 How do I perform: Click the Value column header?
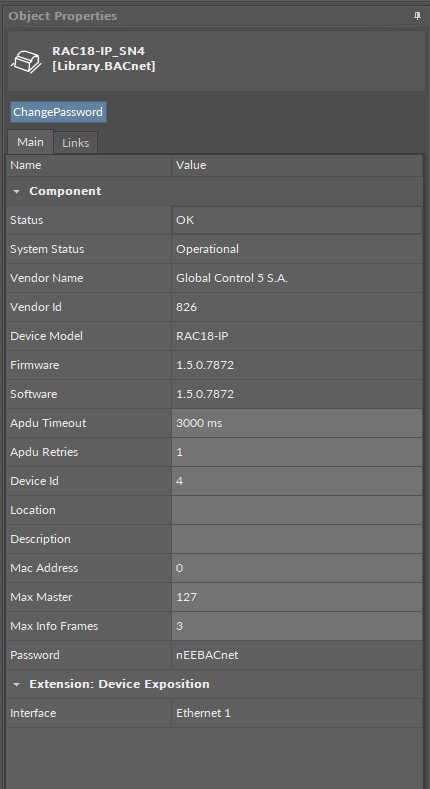pyautogui.click(x=297, y=165)
